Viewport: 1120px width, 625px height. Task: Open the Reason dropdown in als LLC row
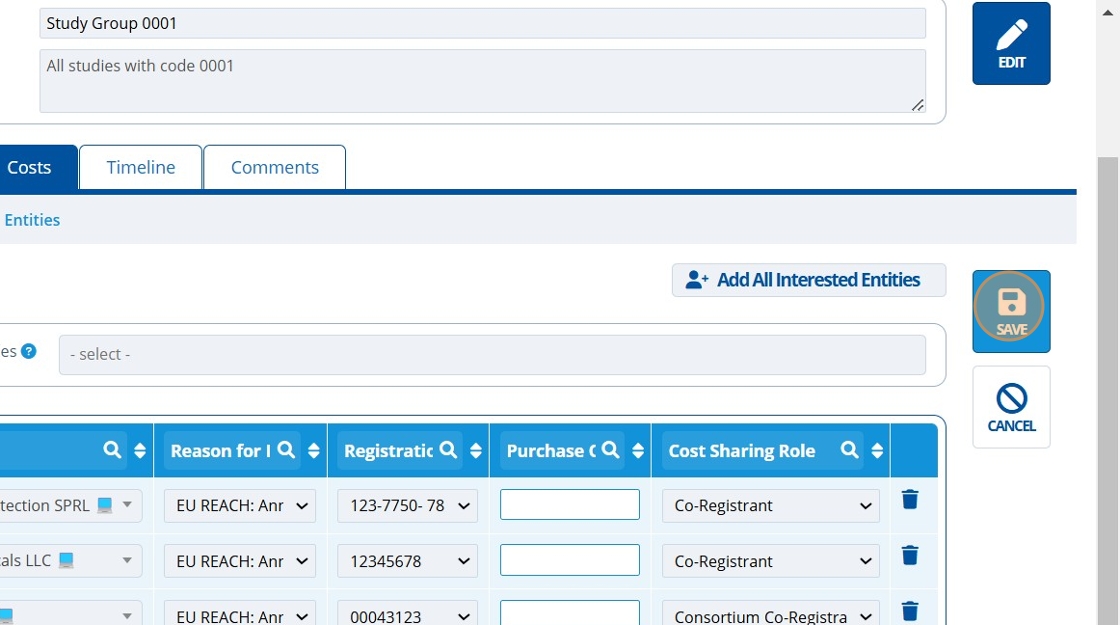point(240,561)
